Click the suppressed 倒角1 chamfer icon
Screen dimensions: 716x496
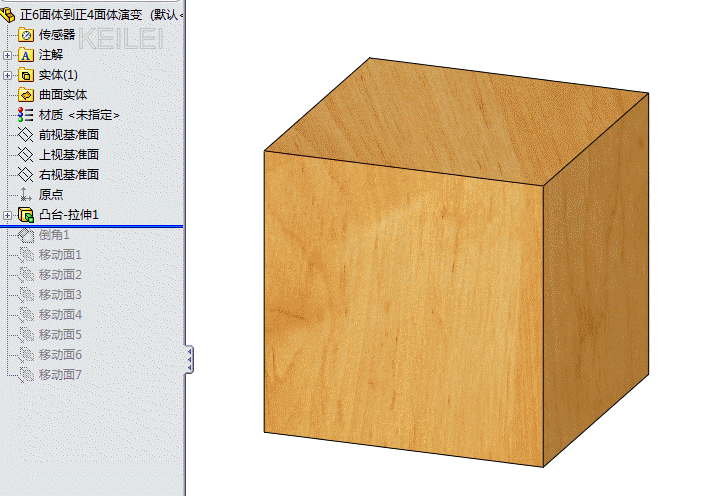26,235
